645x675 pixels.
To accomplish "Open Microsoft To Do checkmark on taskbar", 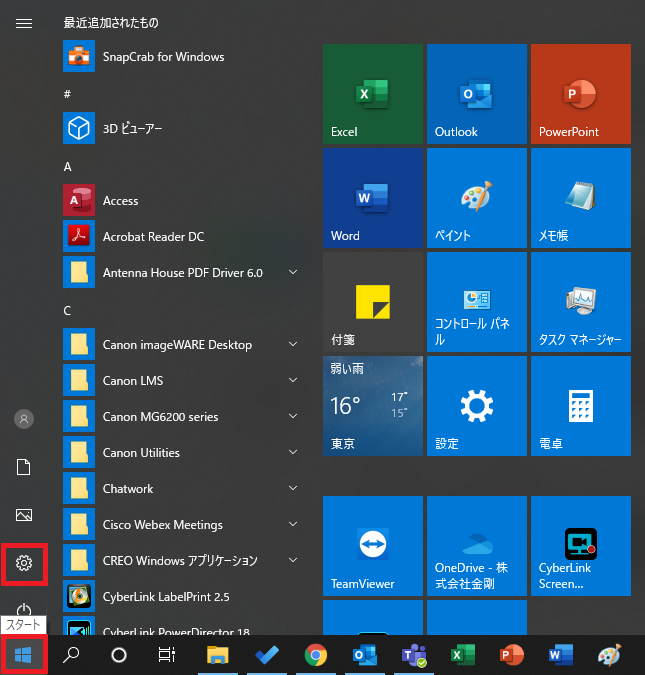I will 267,655.
